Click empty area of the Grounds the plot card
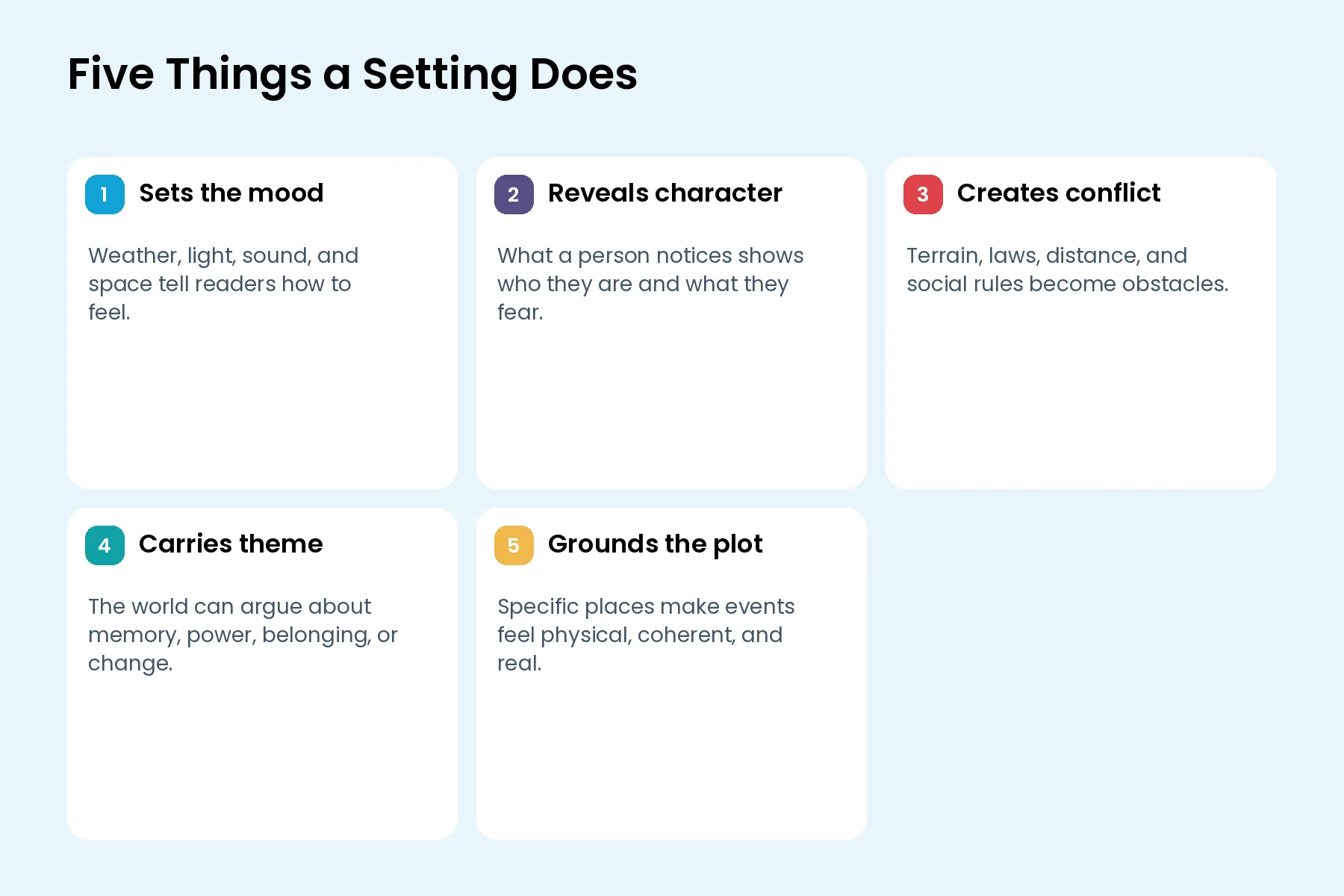 (x=671, y=754)
